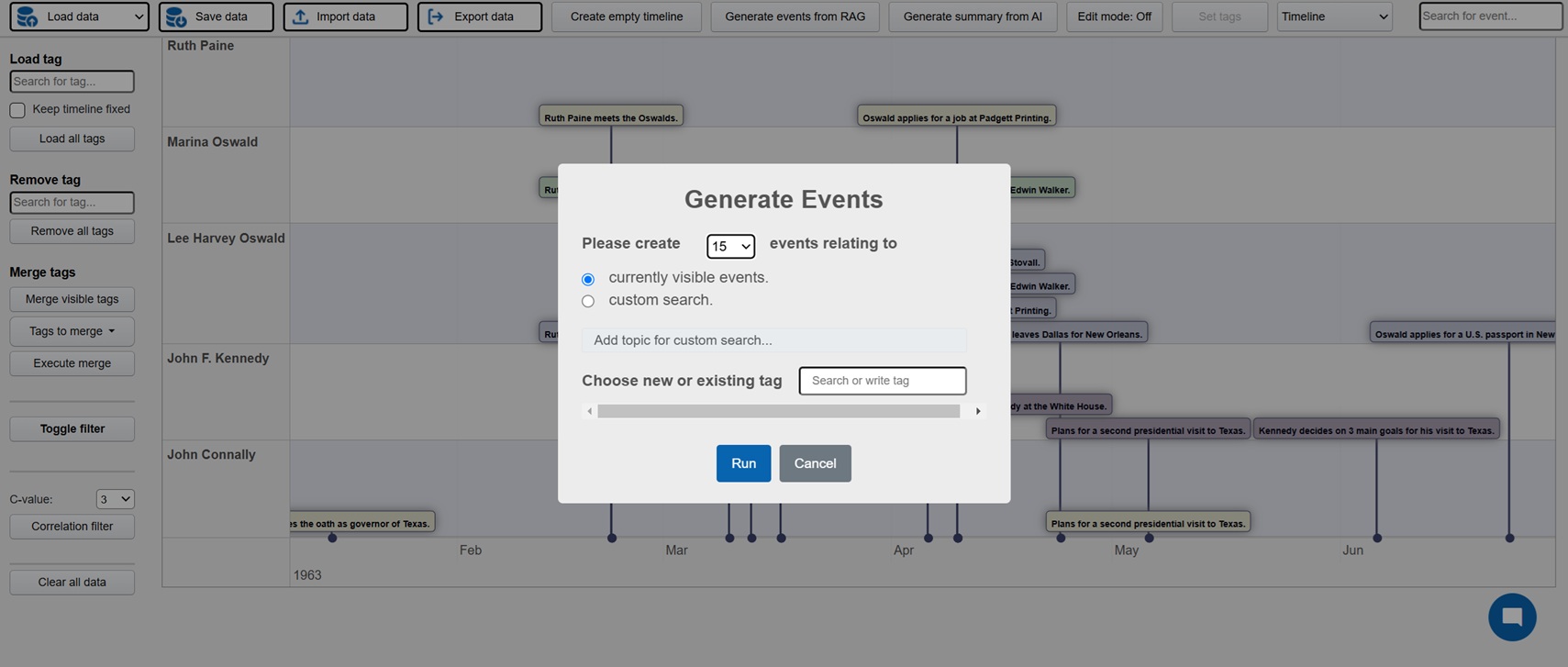The image size is (1568, 667).
Task: Open the event count dropdown showing 15
Action: click(730, 246)
